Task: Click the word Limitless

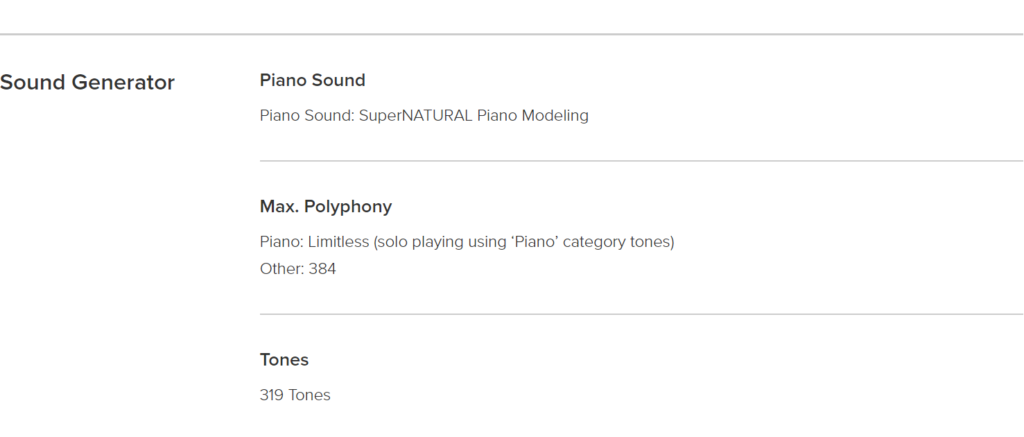Action: click(338, 242)
